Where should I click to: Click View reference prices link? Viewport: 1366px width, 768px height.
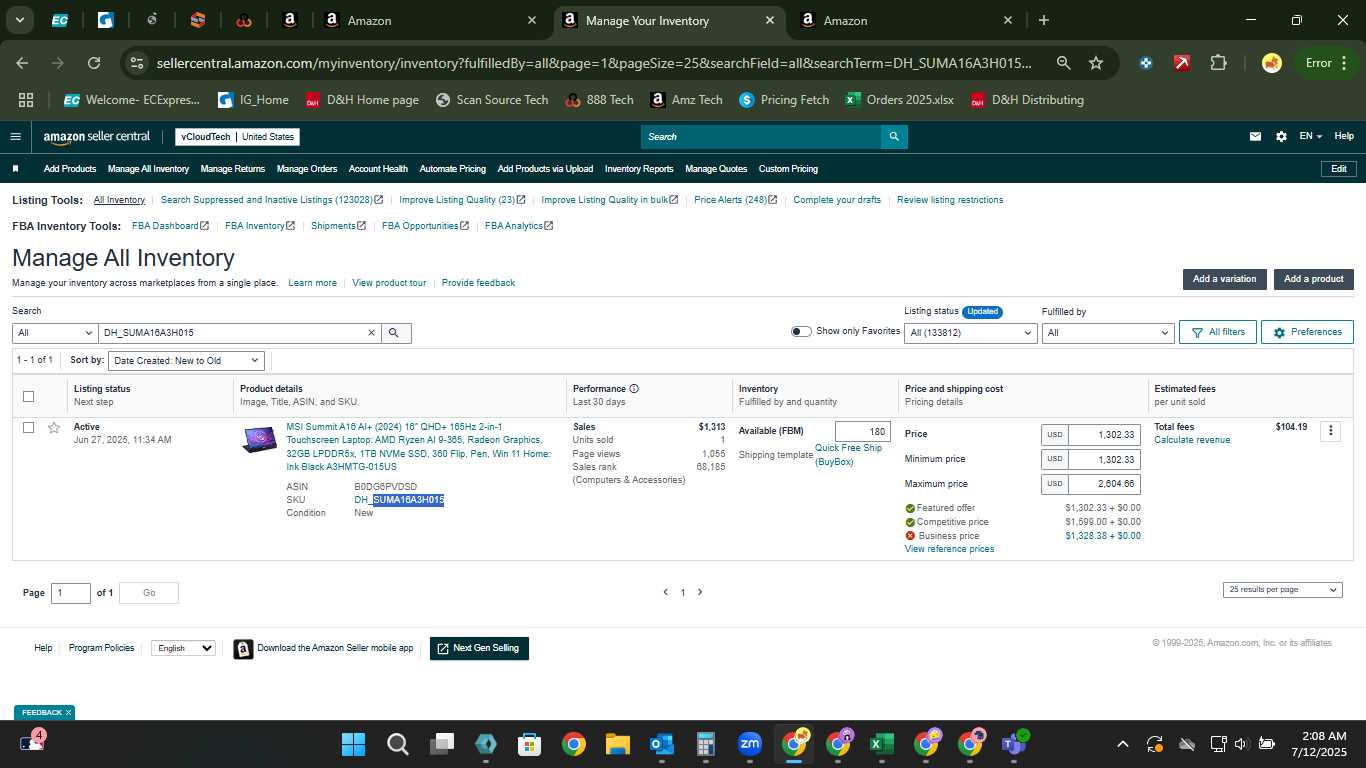[949, 549]
